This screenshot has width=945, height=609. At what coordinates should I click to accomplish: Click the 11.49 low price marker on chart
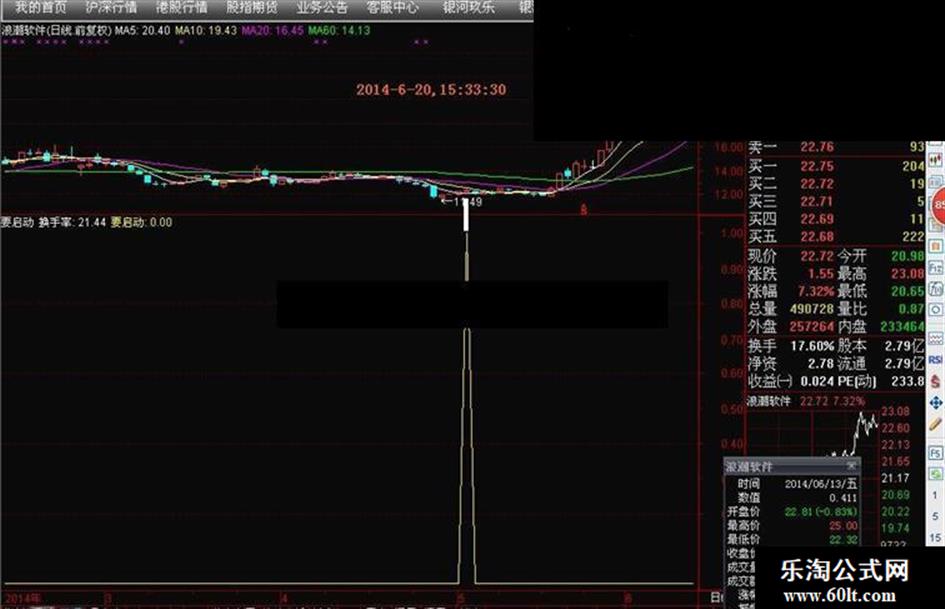[462, 201]
